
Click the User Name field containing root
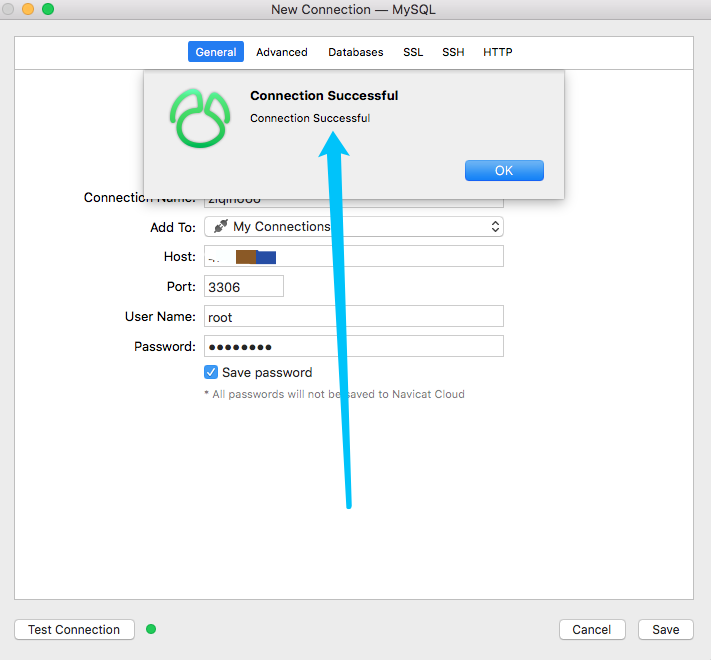354,316
